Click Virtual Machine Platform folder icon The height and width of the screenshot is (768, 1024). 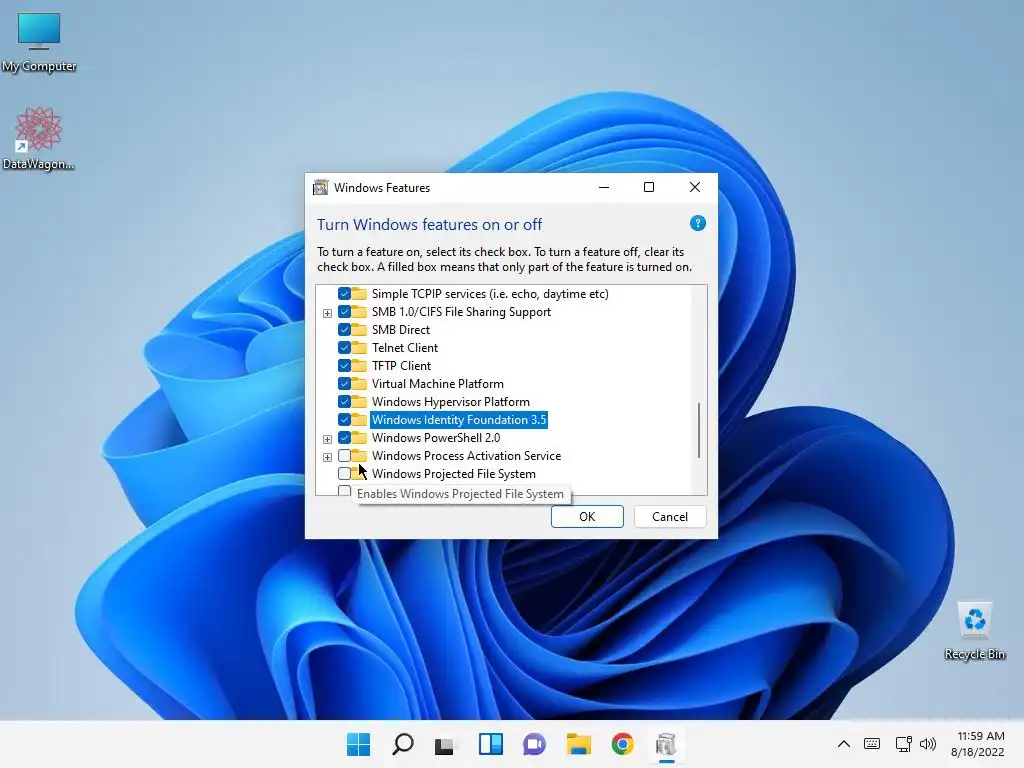359,383
